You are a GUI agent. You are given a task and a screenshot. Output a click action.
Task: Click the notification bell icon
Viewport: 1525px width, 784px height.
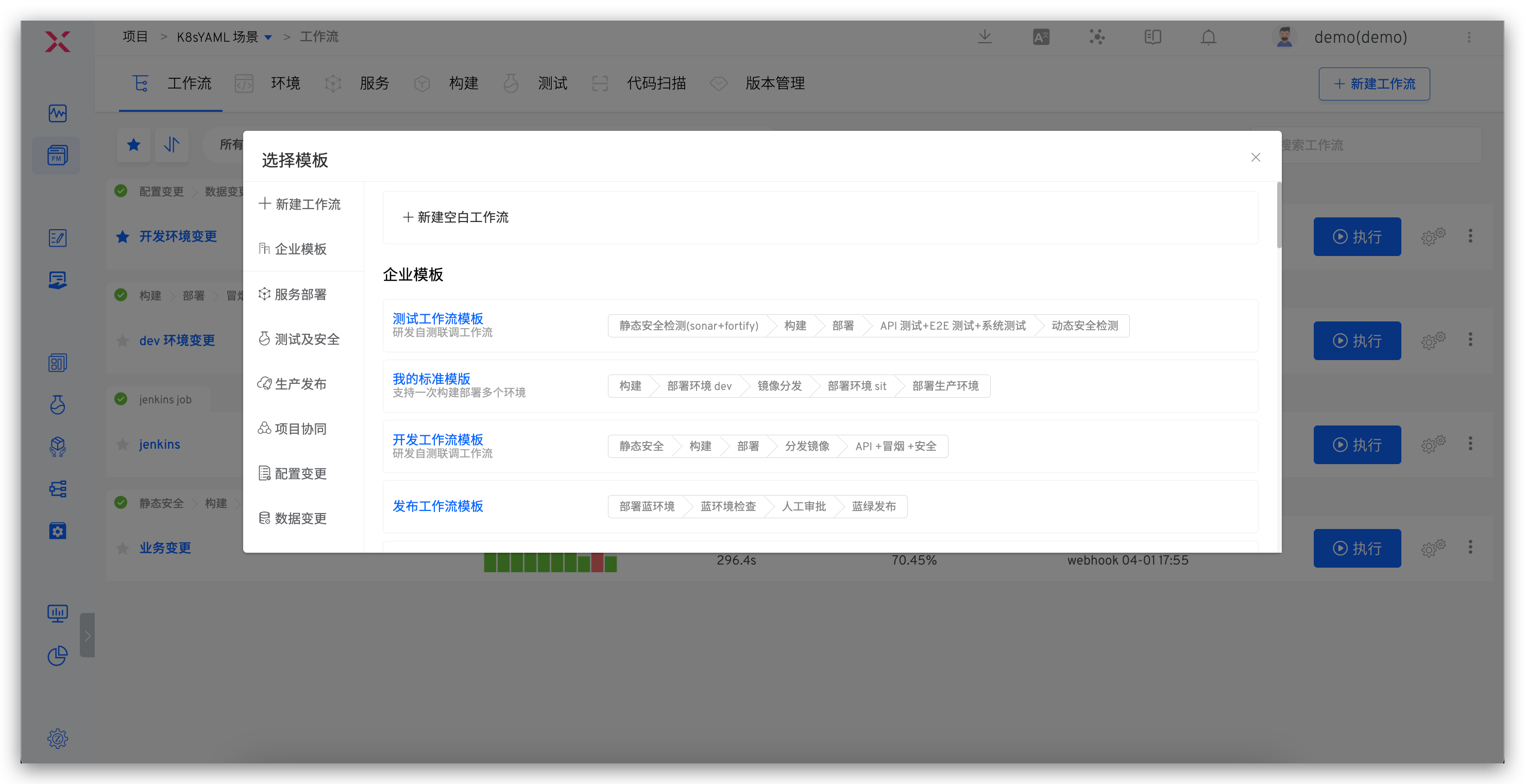pyautogui.click(x=1208, y=37)
